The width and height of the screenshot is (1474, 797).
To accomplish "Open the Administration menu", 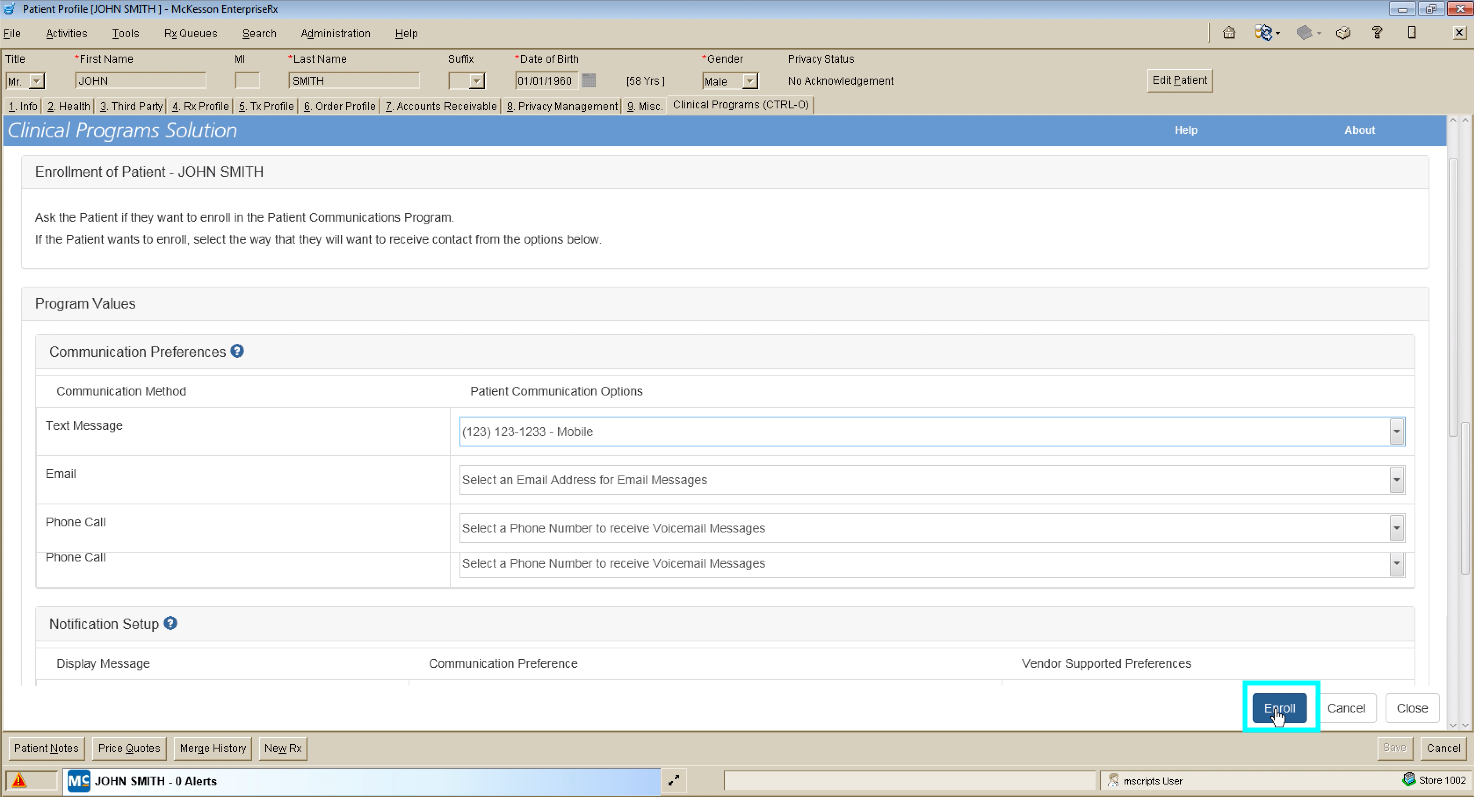I will pyautogui.click(x=336, y=33).
